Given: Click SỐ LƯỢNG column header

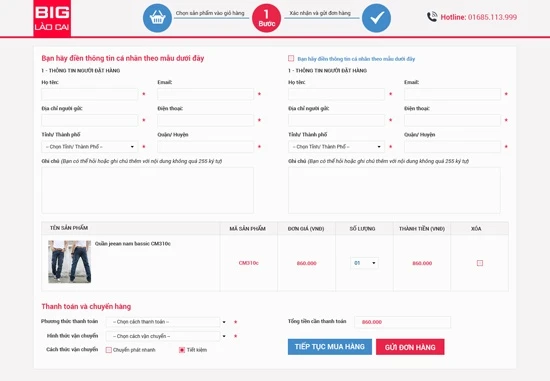Looking at the screenshot, I should (x=362, y=229).
